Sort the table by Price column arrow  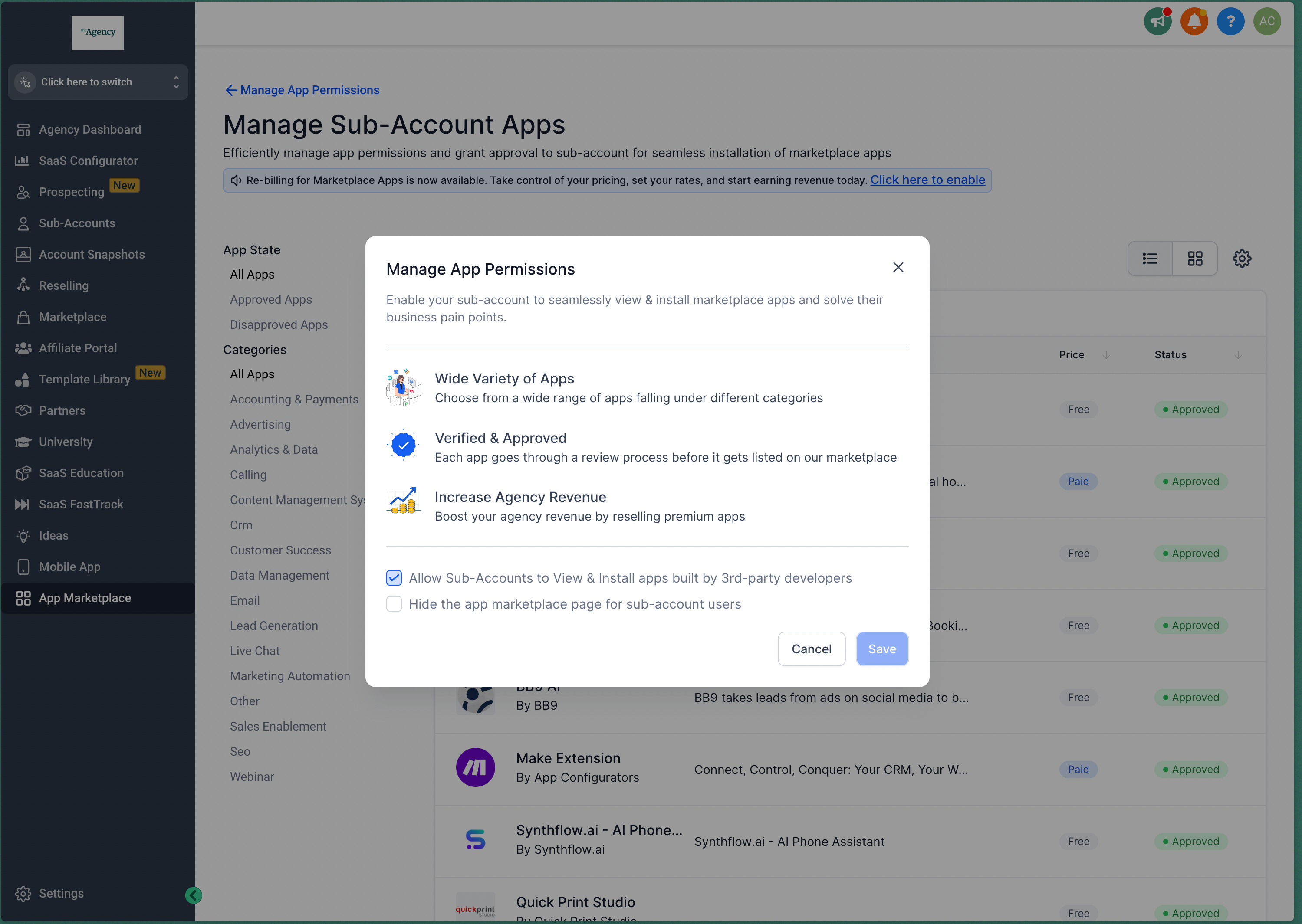pos(1106,355)
